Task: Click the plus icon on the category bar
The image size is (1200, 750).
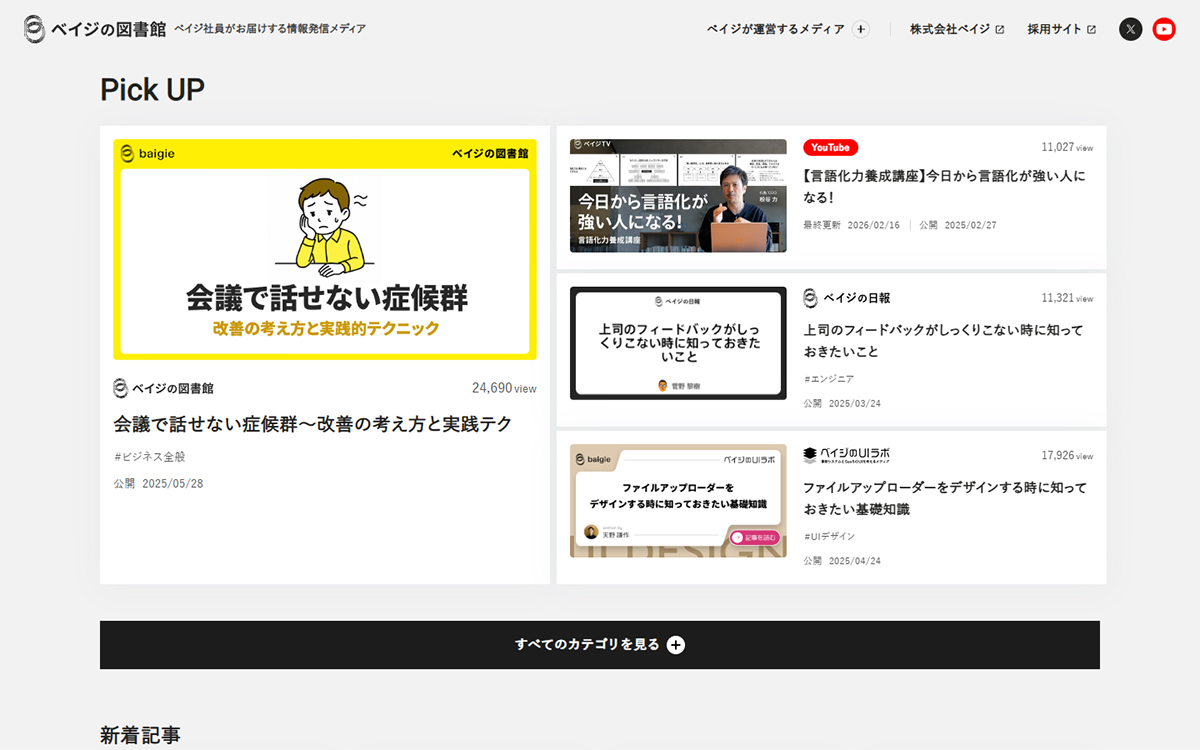Action: 676,645
